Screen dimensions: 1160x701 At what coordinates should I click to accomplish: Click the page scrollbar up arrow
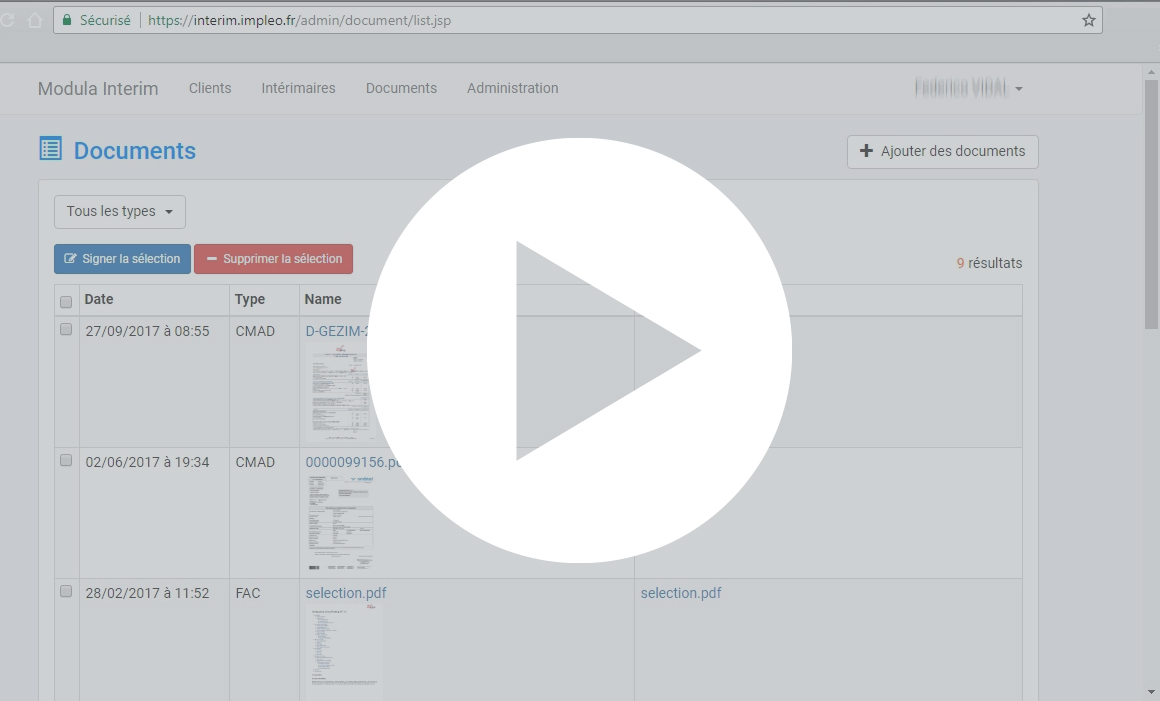(1151, 72)
